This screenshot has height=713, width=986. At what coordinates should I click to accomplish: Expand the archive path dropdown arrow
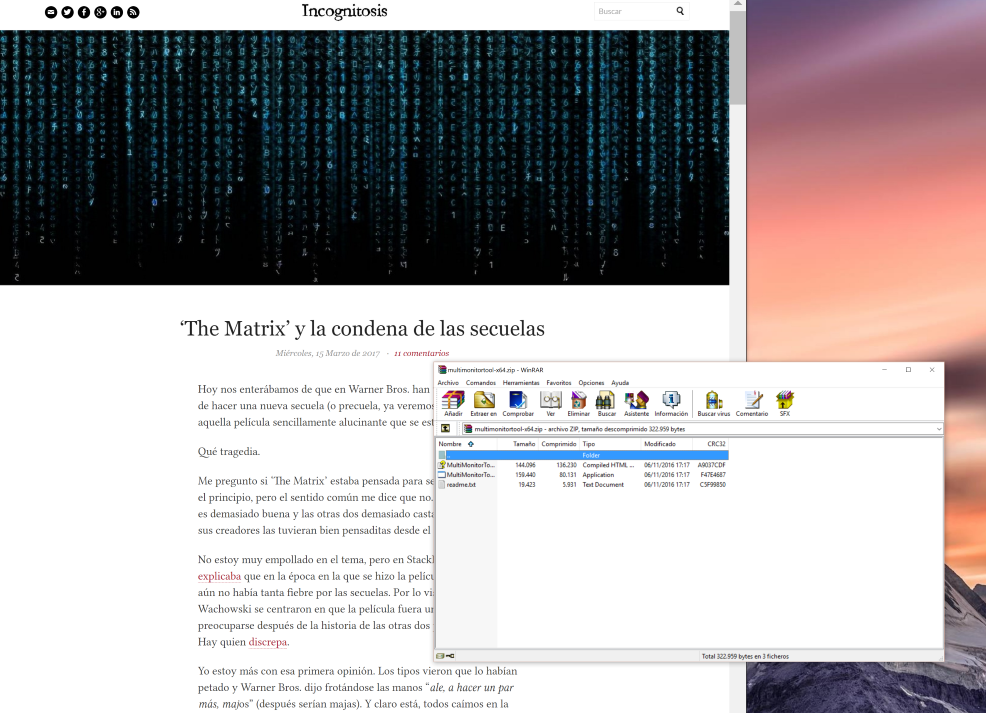938,428
